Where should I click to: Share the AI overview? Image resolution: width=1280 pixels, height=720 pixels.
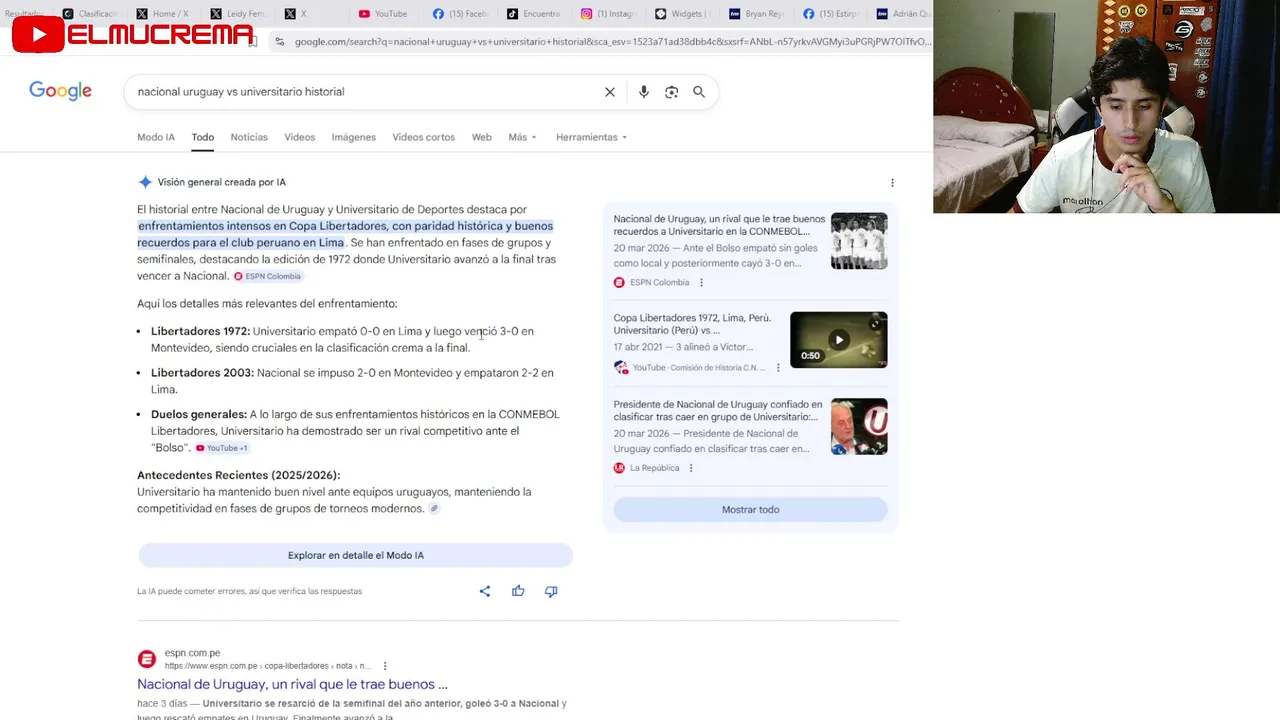(x=485, y=591)
